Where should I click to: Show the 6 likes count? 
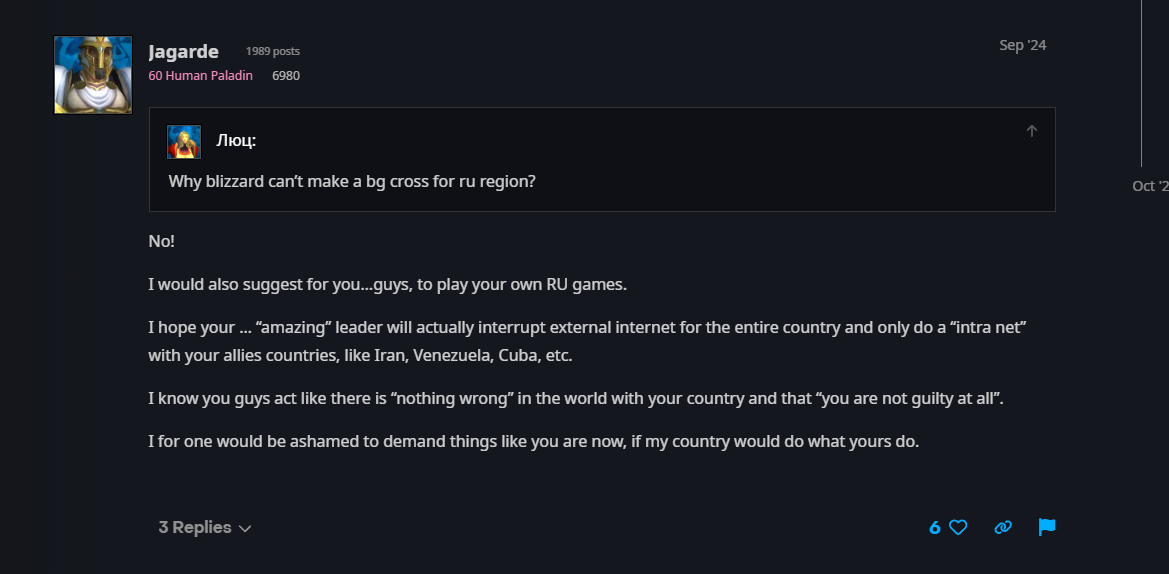(x=935, y=528)
